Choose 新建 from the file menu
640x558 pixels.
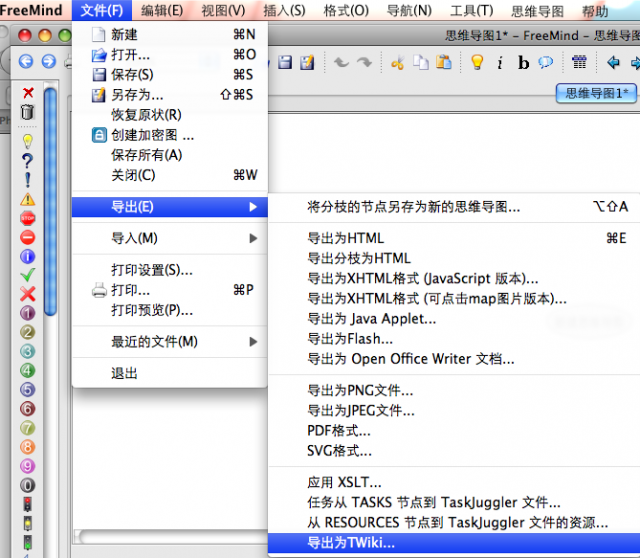point(170,34)
